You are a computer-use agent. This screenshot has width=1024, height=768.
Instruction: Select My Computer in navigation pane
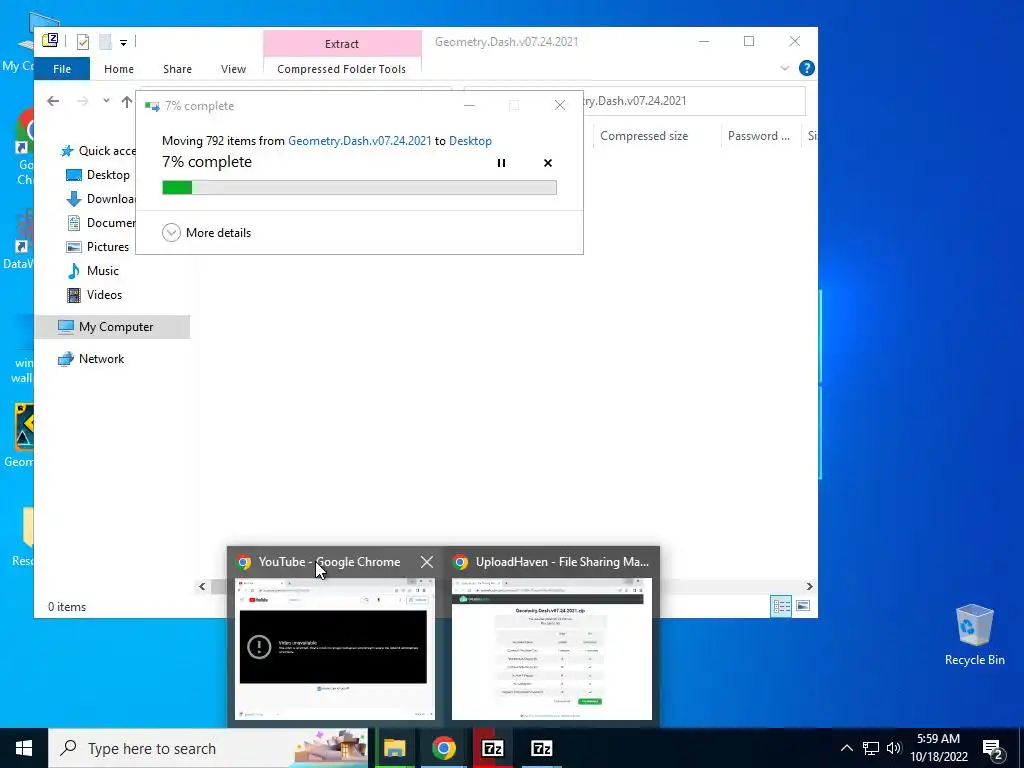coord(112,327)
